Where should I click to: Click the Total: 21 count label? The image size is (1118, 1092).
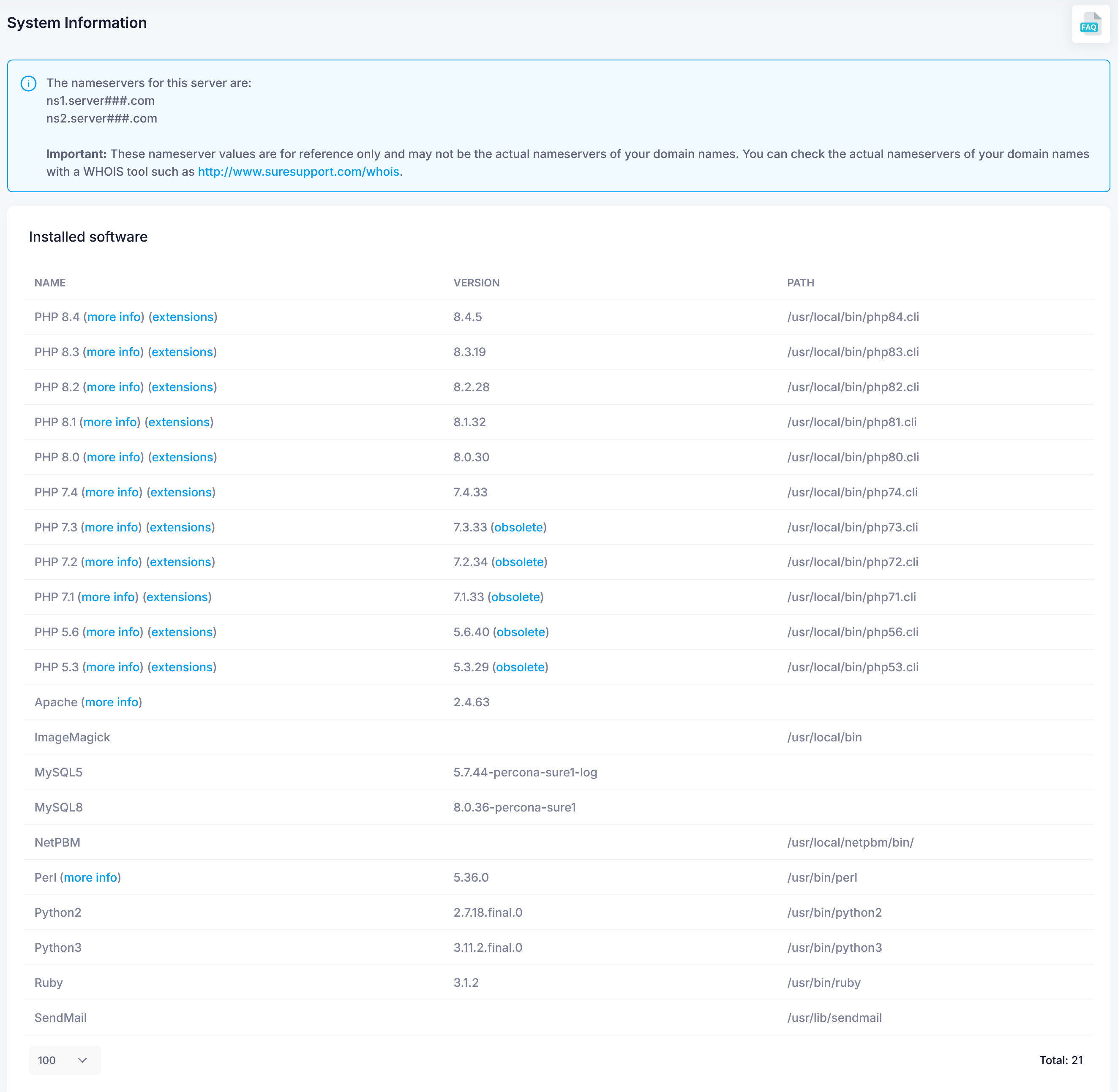coord(1061,1060)
